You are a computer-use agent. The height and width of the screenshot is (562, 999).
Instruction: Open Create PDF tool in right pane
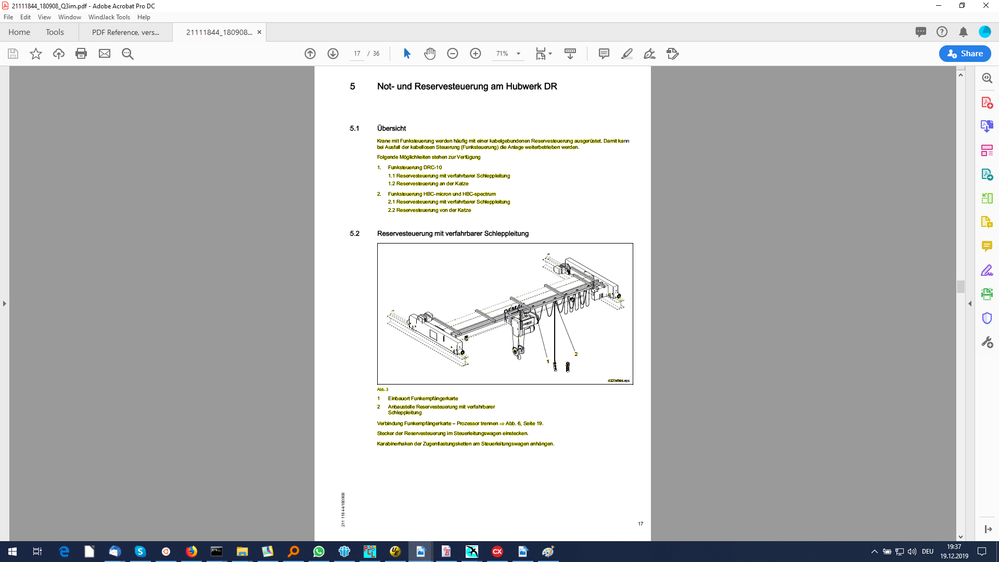987,103
